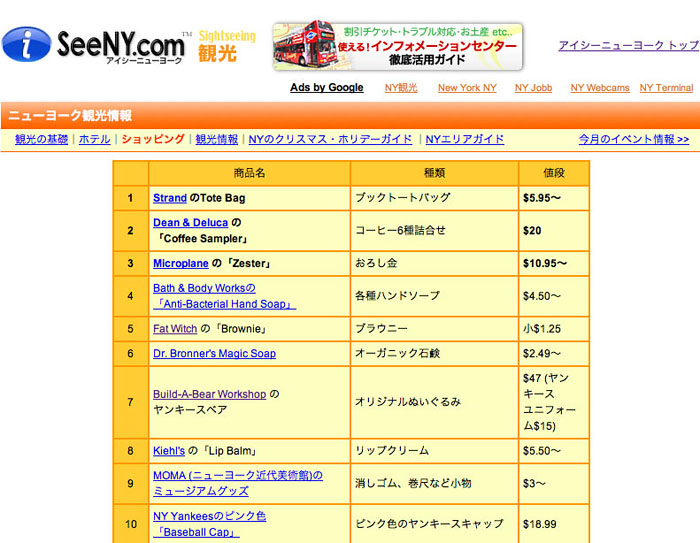The height and width of the screenshot is (543, 700).
Task: Open the red tour bus information center banner
Action: (x=397, y=46)
